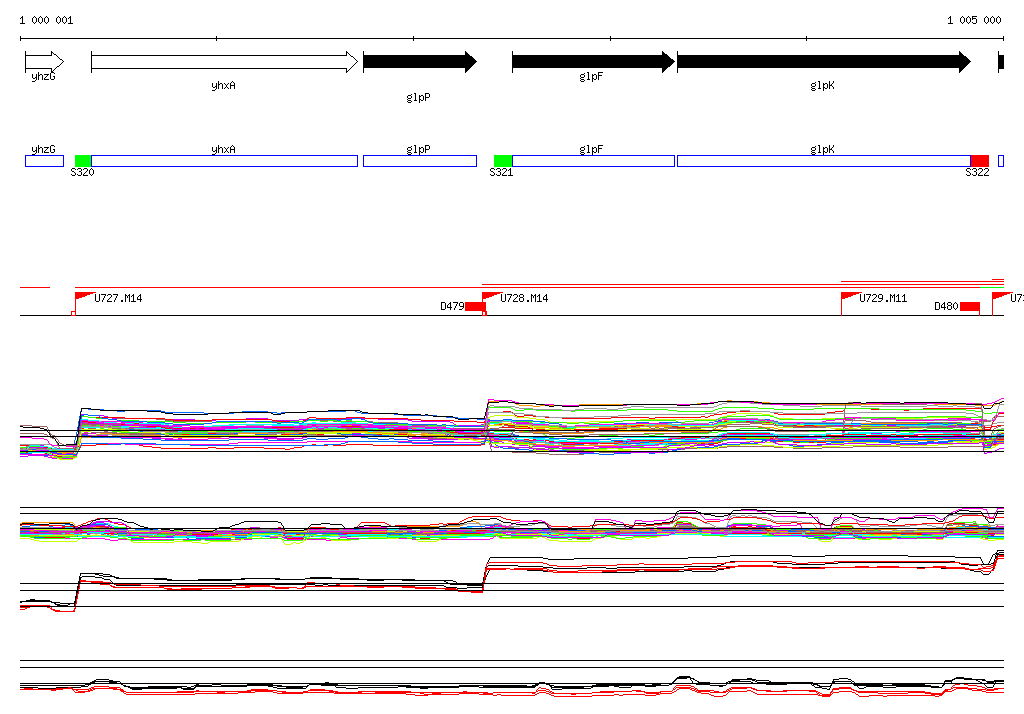This screenshot has width=1024, height=714.
Task: Select the glpP blue outlined box
Action: (420, 161)
